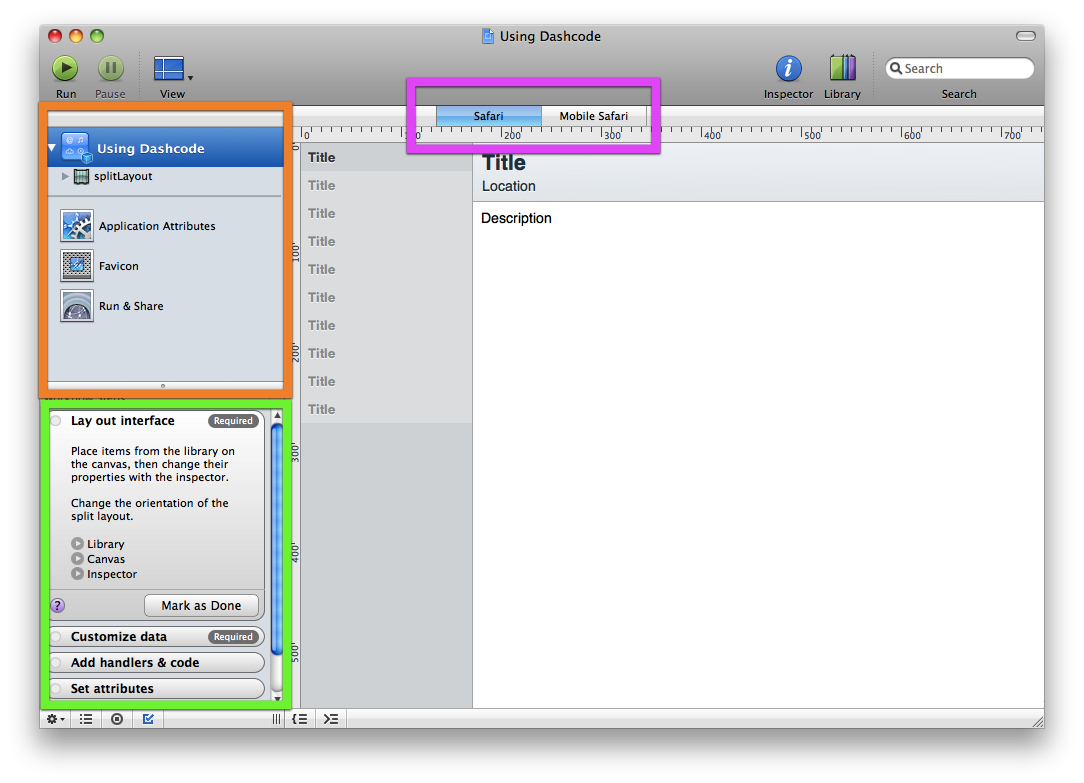
Task: Select the Location text on the canvas
Action: pos(509,186)
